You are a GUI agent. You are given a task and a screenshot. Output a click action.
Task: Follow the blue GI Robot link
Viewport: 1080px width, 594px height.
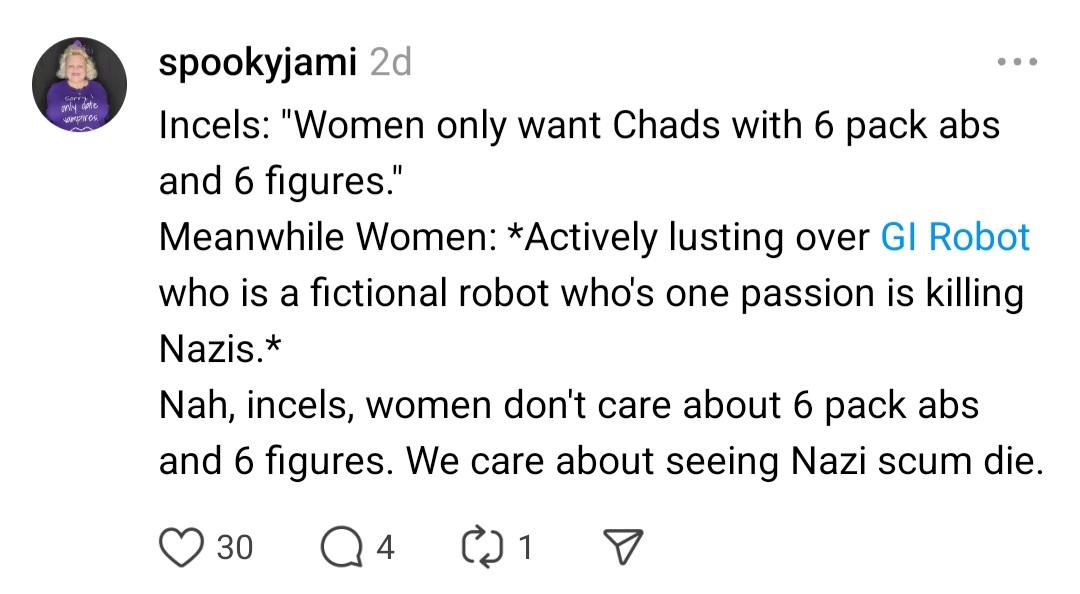[954, 237]
